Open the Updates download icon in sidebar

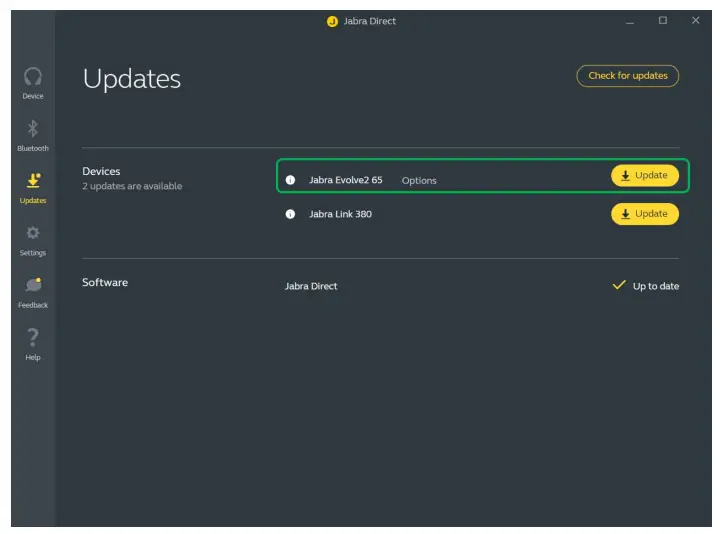coord(33,181)
